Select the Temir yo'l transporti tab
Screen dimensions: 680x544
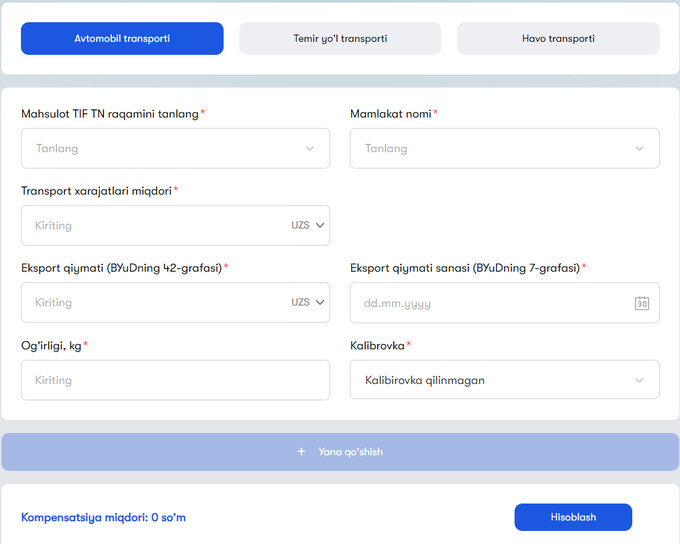(x=340, y=39)
